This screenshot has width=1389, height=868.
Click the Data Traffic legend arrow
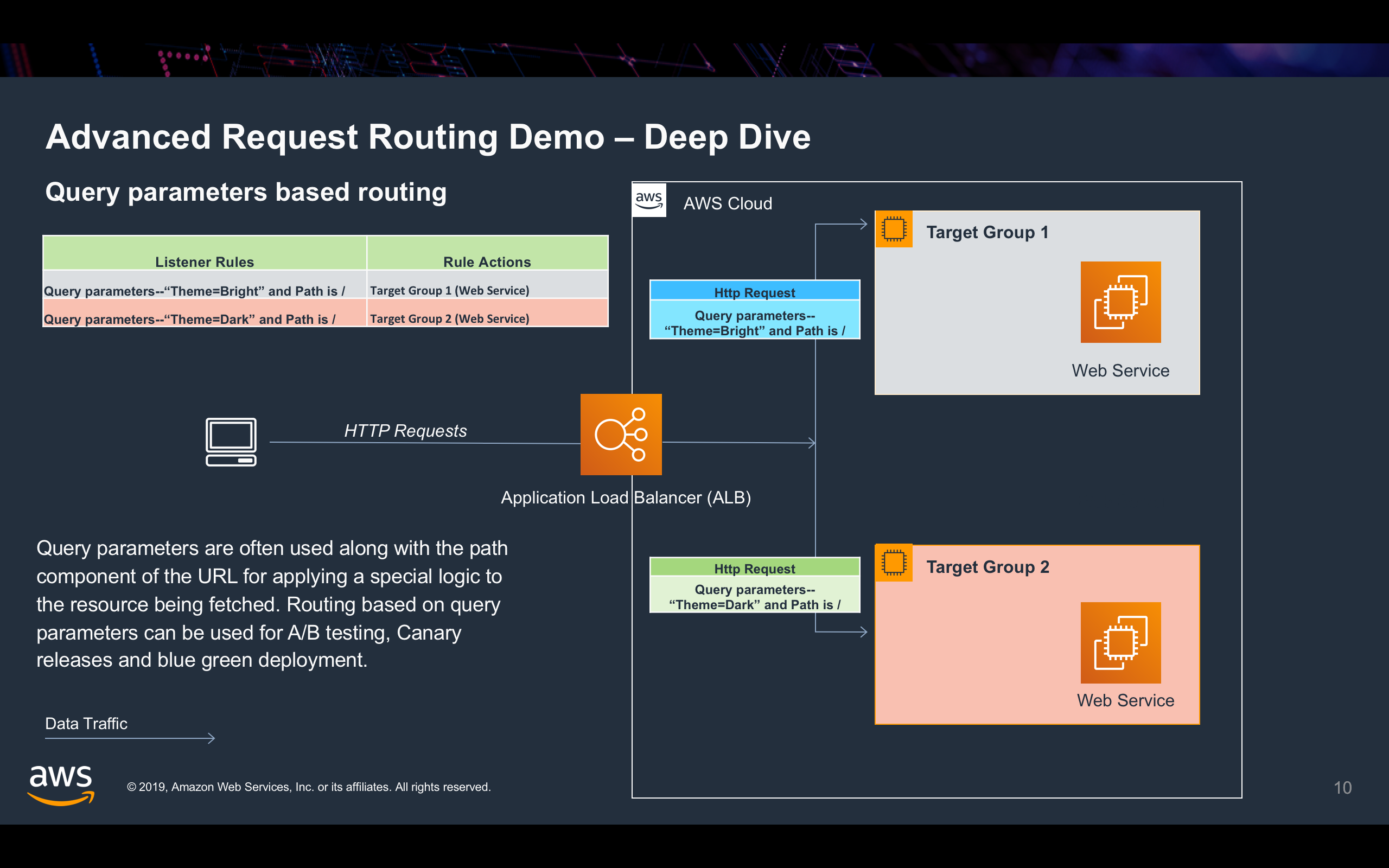pyautogui.click(x=130, y=738)
